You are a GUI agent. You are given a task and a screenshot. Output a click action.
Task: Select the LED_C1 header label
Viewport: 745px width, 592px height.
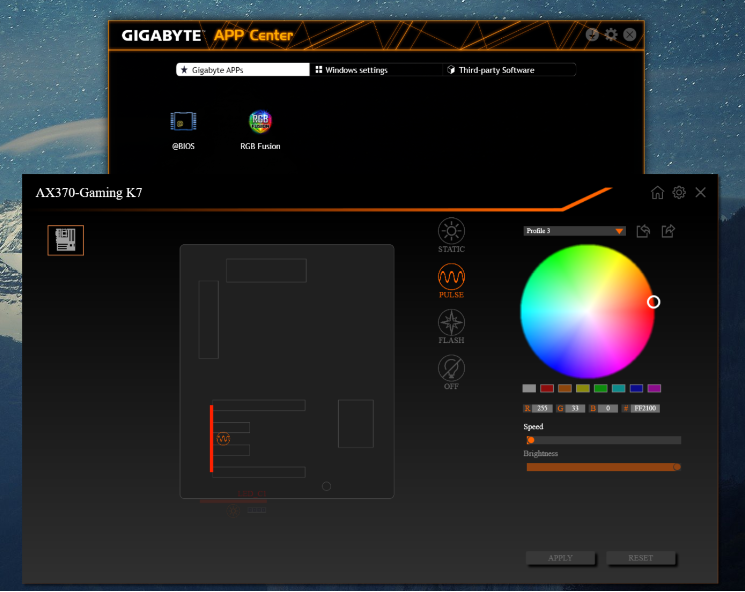pos(252,494)
